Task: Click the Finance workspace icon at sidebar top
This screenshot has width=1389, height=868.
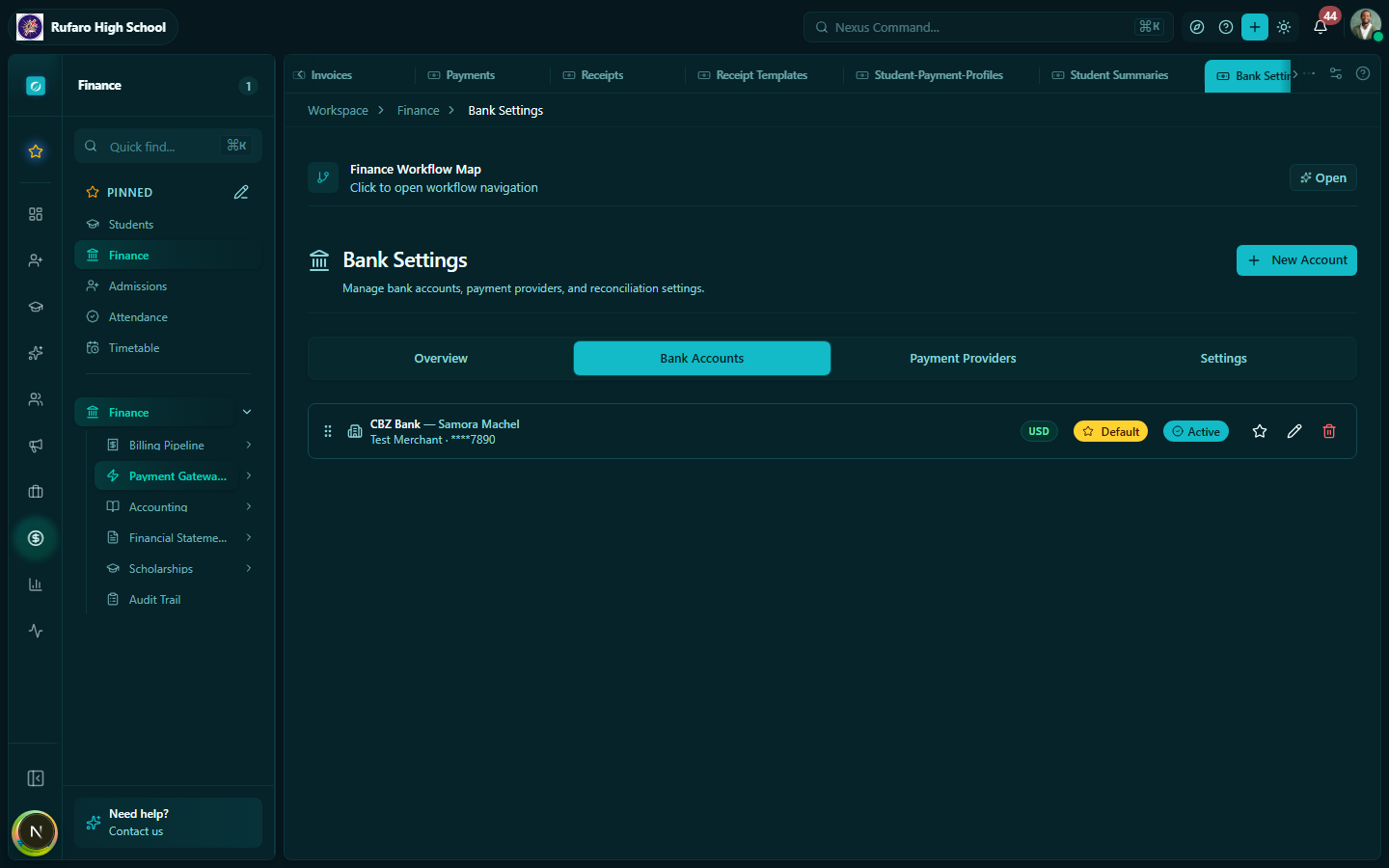Action: click(x=36, y=86)
